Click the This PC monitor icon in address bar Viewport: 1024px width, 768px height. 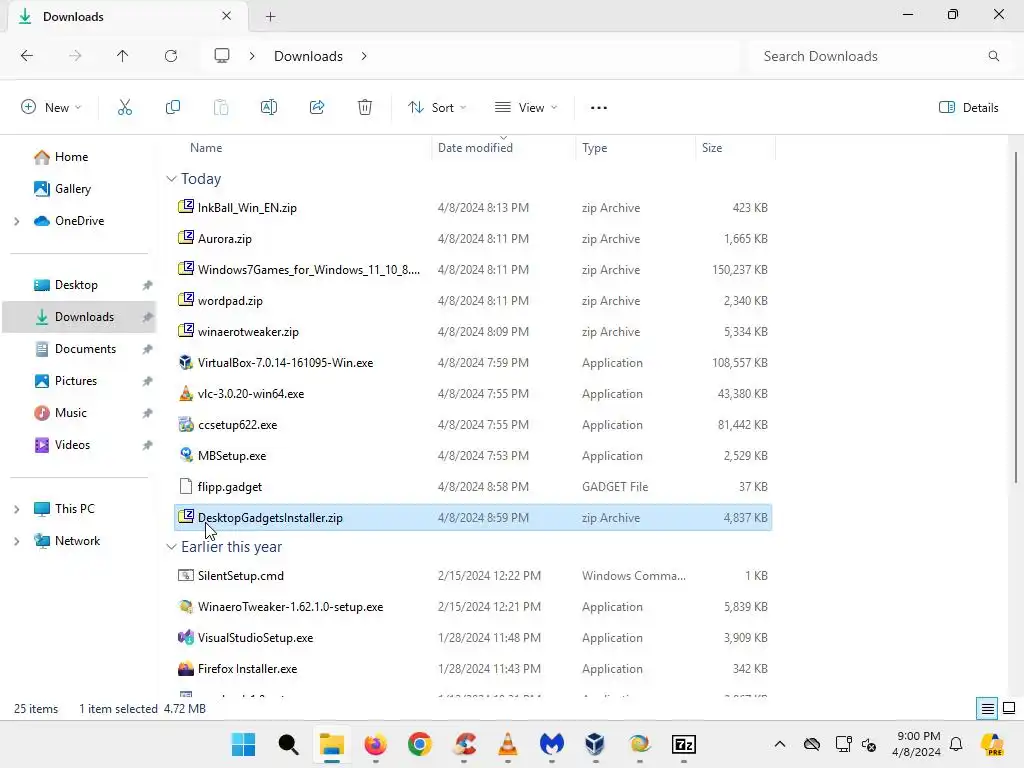tap(222, 56)
